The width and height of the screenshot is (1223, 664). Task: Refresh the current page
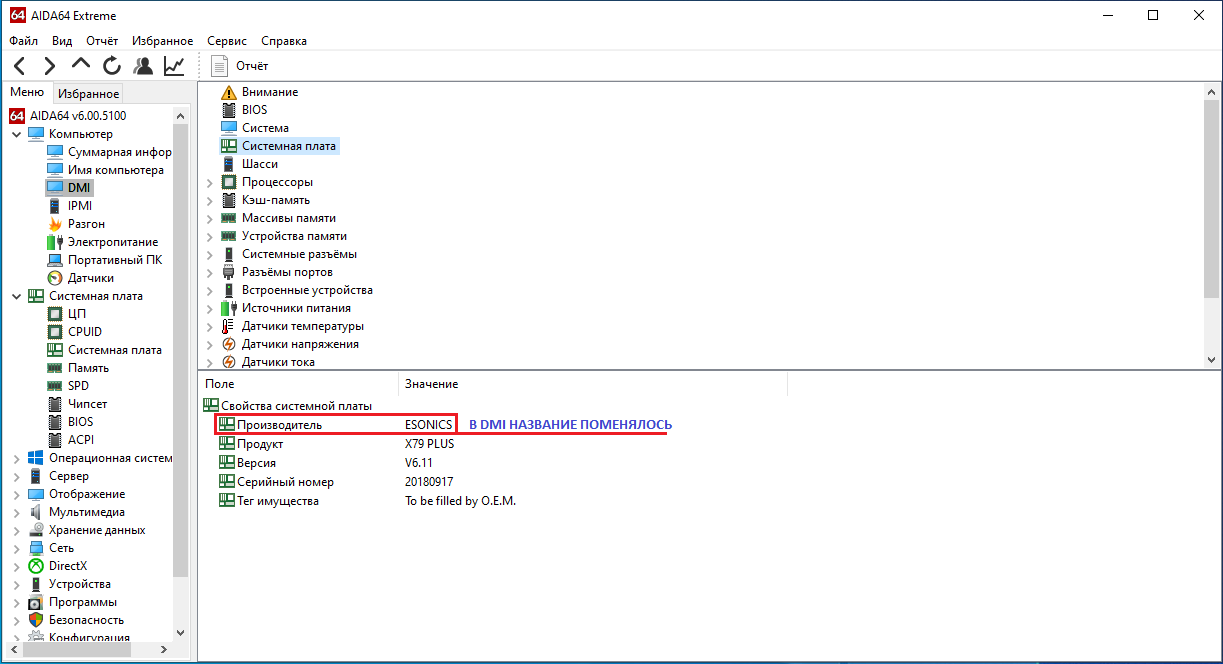click(112, 66)
